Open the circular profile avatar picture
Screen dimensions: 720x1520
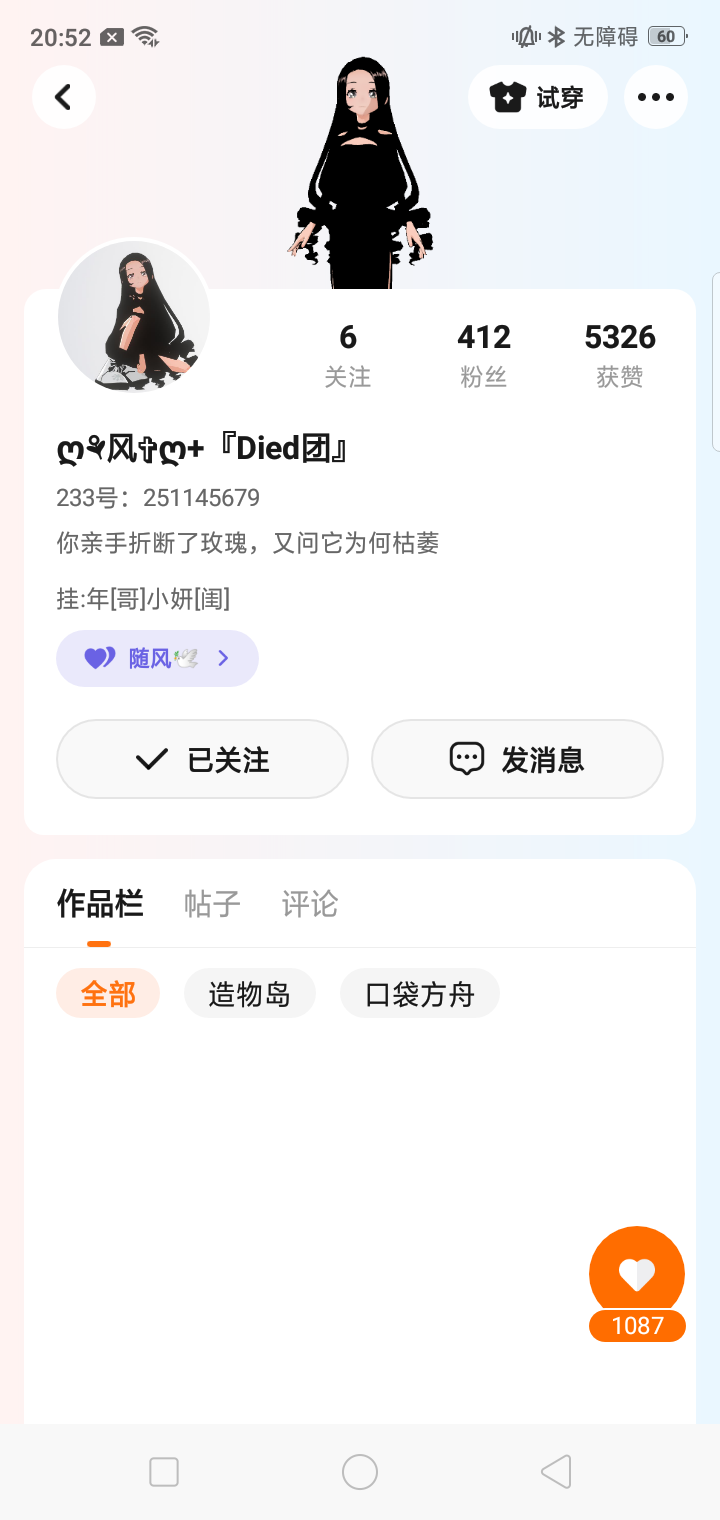click(134, 317)
